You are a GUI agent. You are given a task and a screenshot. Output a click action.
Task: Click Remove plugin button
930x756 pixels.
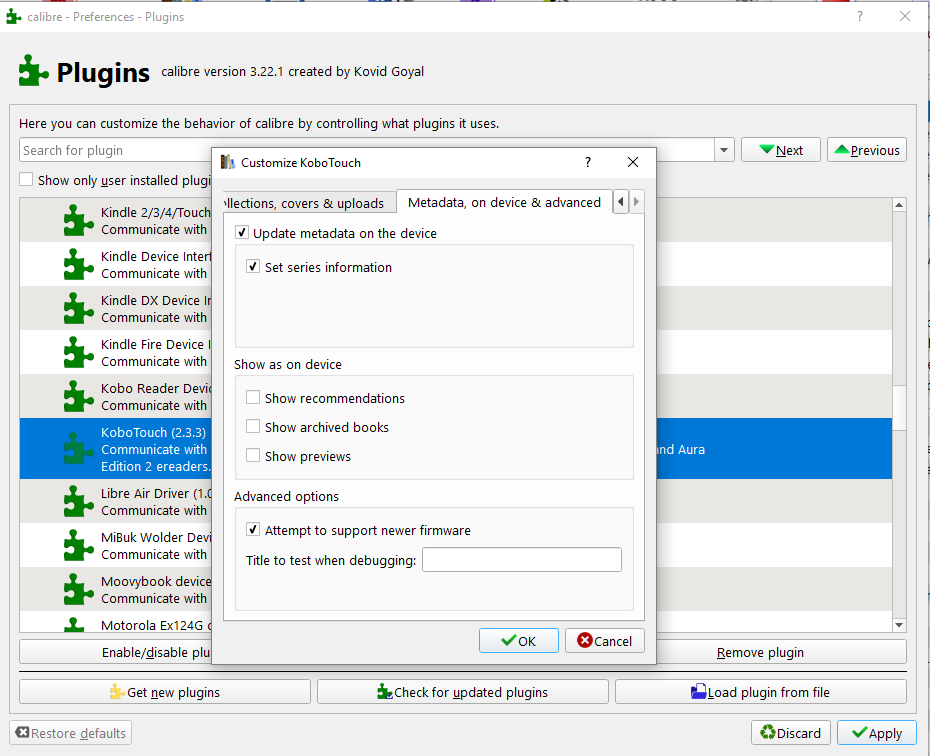tap(781, 652)
